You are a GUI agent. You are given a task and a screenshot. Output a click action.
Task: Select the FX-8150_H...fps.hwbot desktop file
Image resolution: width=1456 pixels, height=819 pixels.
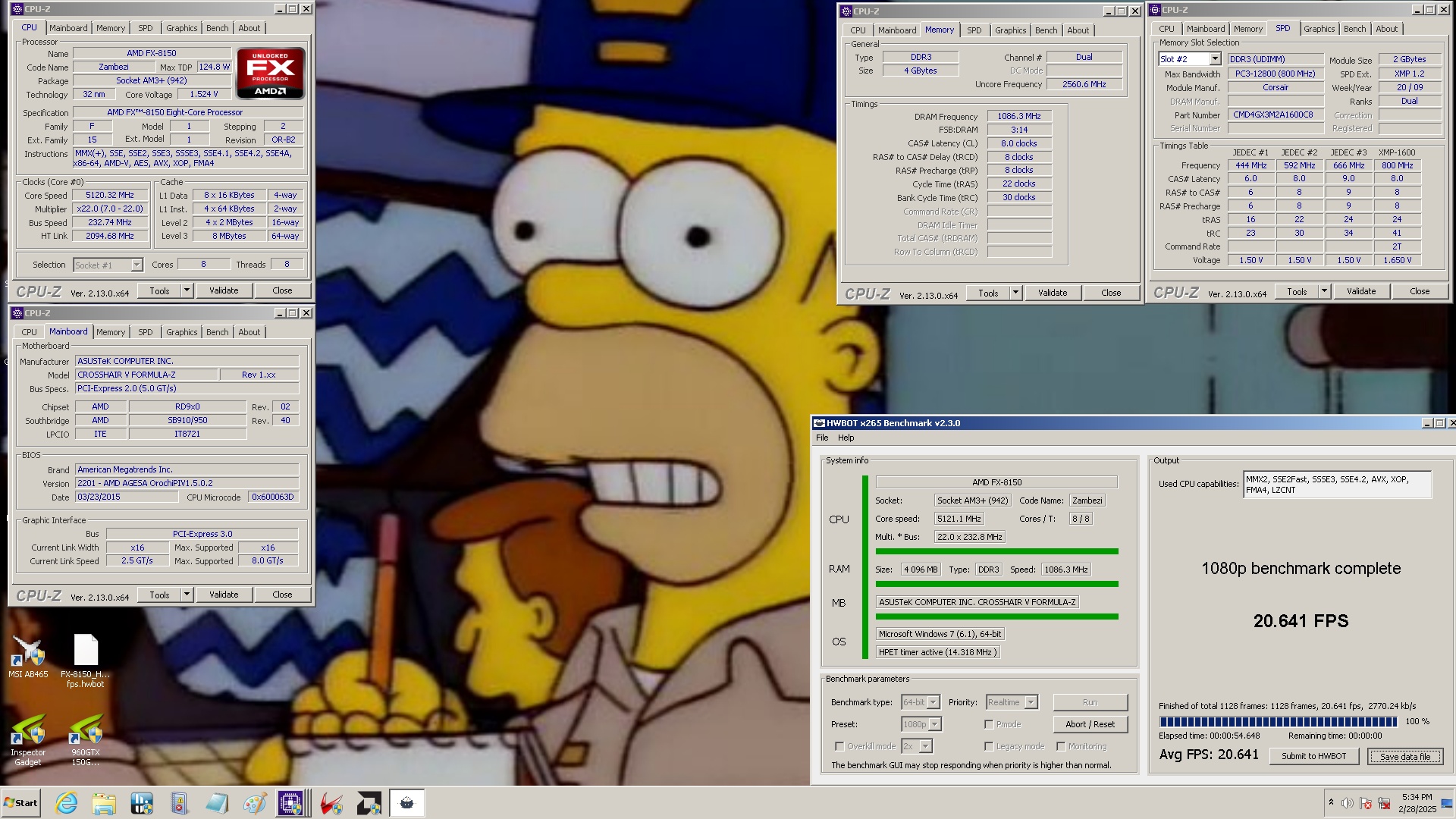click(86, 661)
